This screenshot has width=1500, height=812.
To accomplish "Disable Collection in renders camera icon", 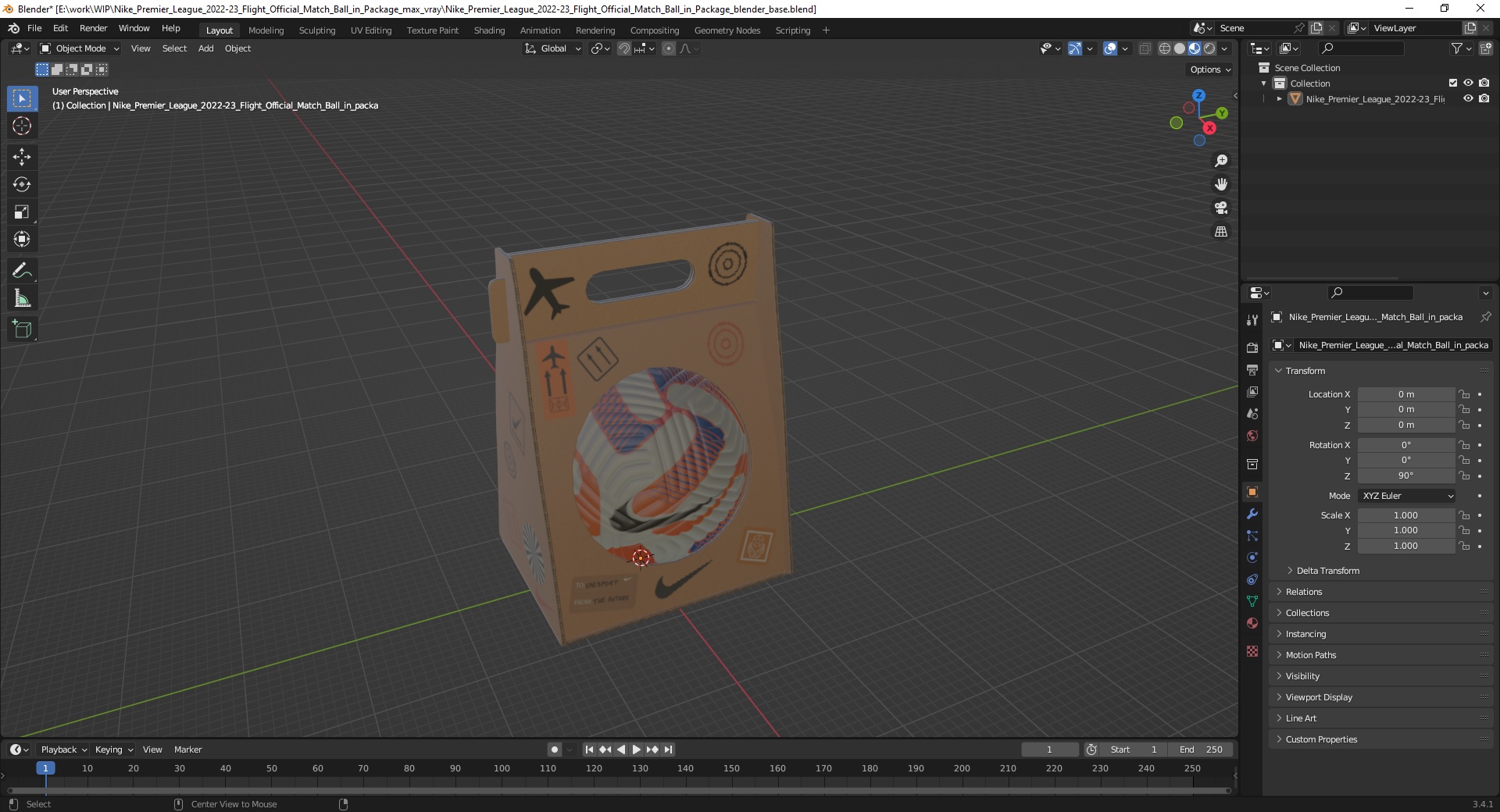I will pos(1484,83).
